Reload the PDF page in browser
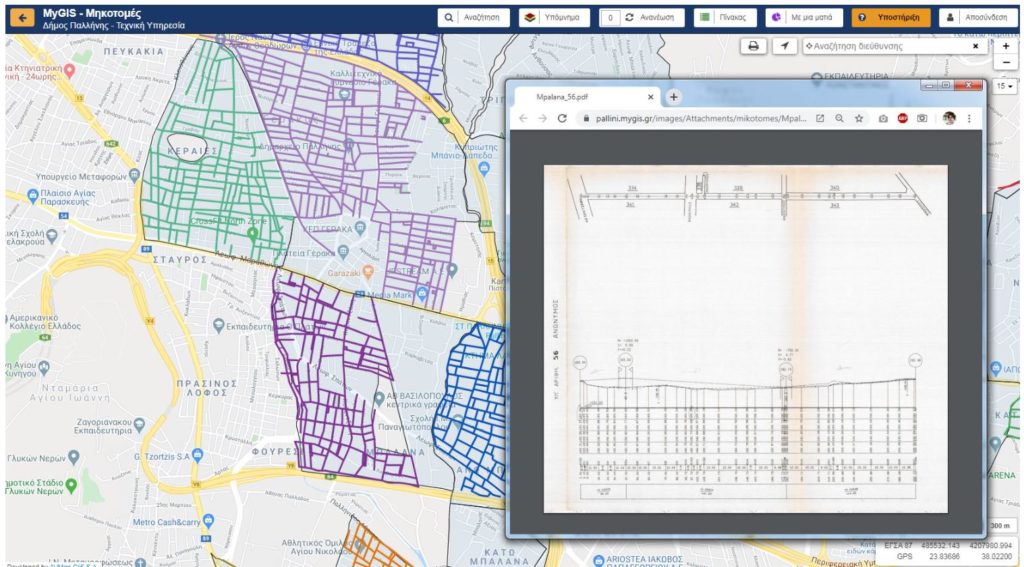This screenshot has width=1024, height=567. (563, 118)
